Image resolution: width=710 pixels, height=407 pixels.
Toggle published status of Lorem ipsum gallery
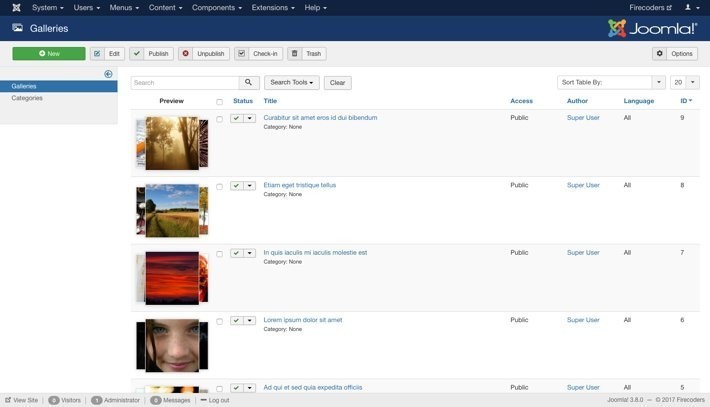pyautogui.click(x=236, y=321)
